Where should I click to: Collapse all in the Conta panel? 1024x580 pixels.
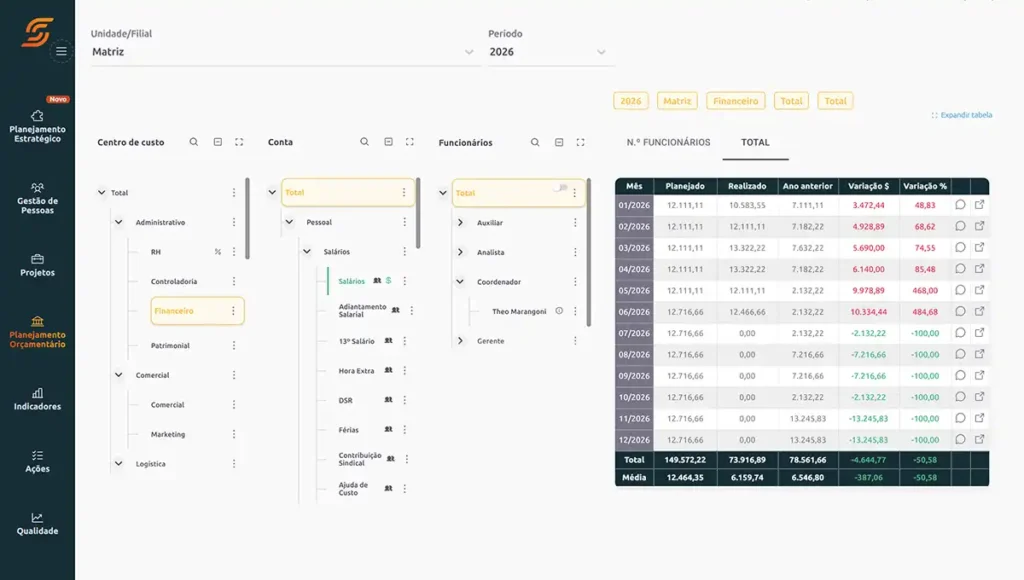click(x=389, y=142)
